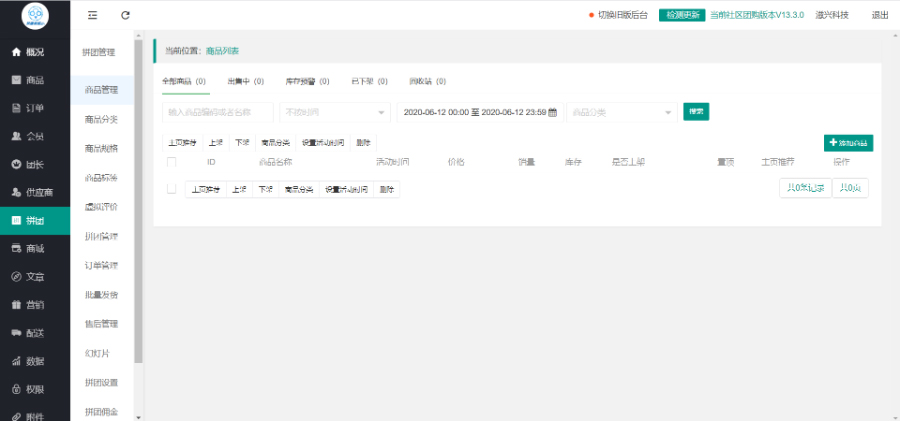Open 订单管理 in the submenu
Image resolution: width=900 pixels, height=421 pixels.
[x=102, y=265]
